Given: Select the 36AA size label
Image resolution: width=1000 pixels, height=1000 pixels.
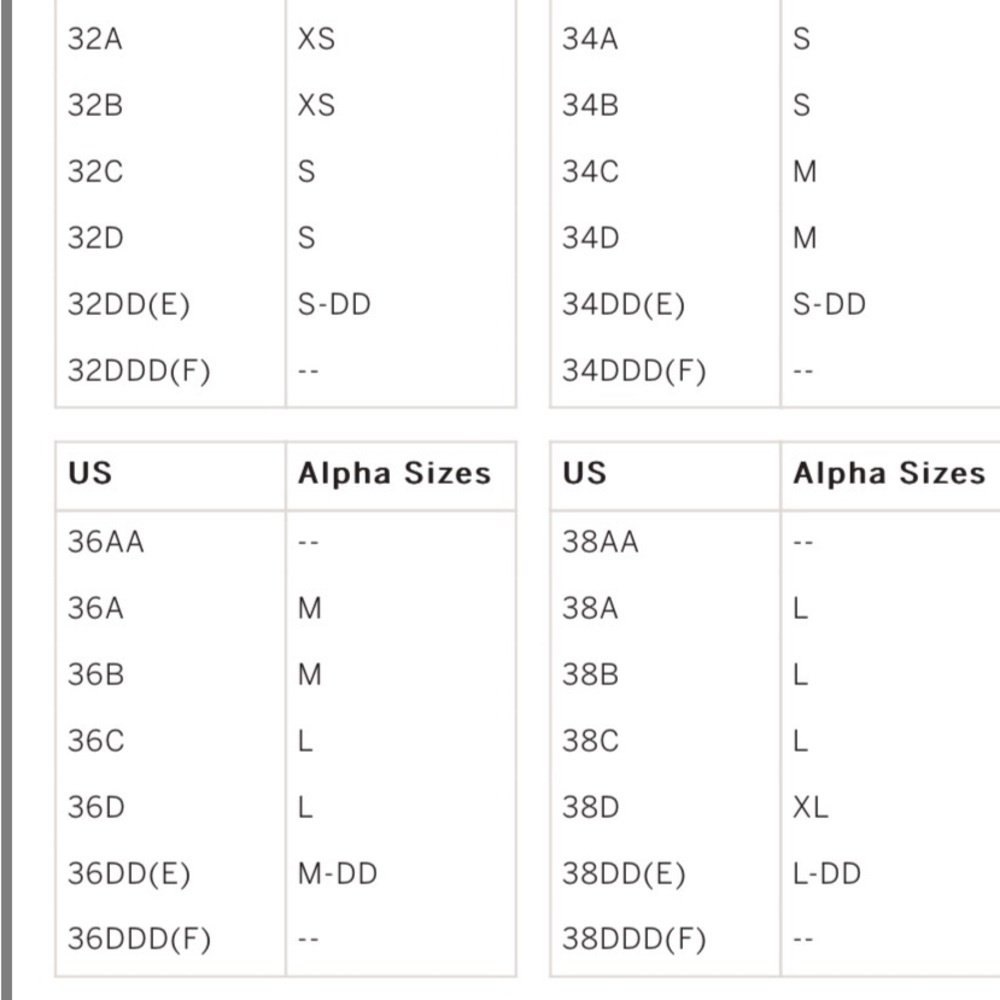Looking at the screenshot, I should 106,542.
